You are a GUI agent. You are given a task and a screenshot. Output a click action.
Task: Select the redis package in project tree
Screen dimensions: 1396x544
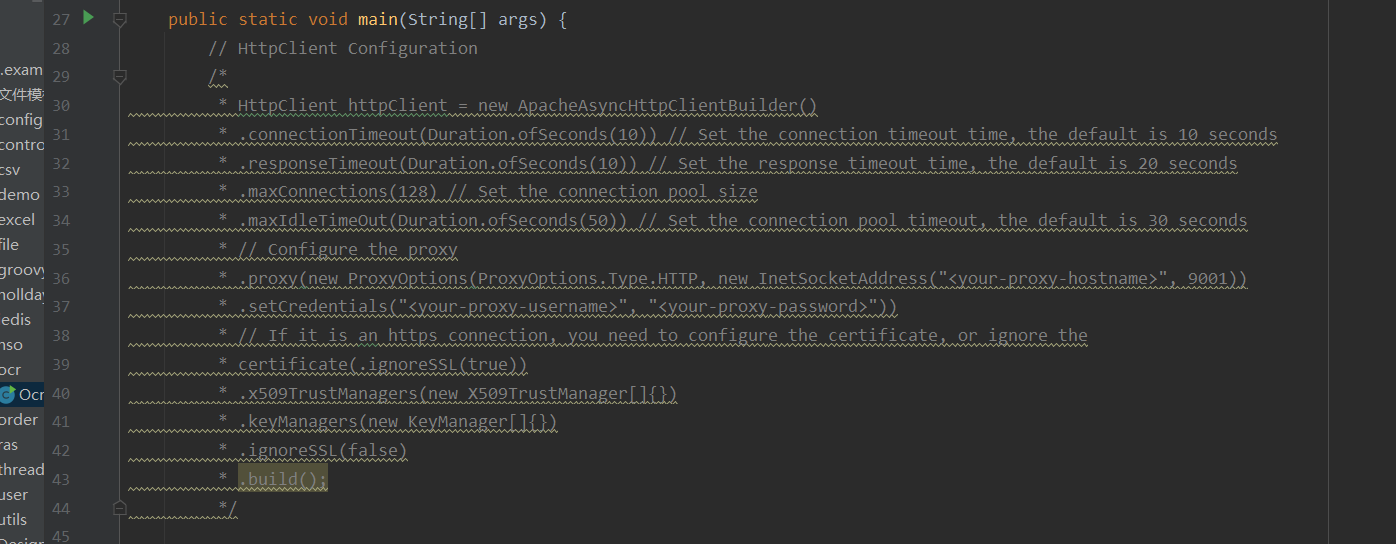click(17, 320)
